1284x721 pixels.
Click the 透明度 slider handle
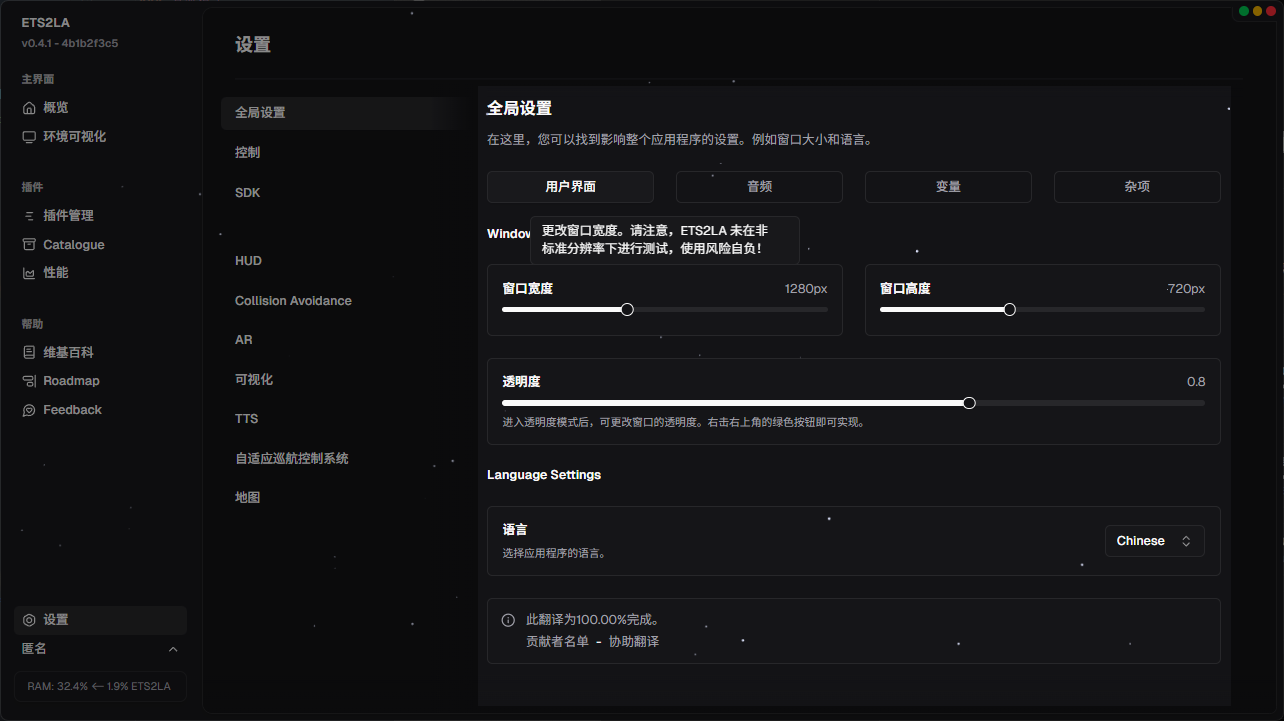[x=969, y=403]
